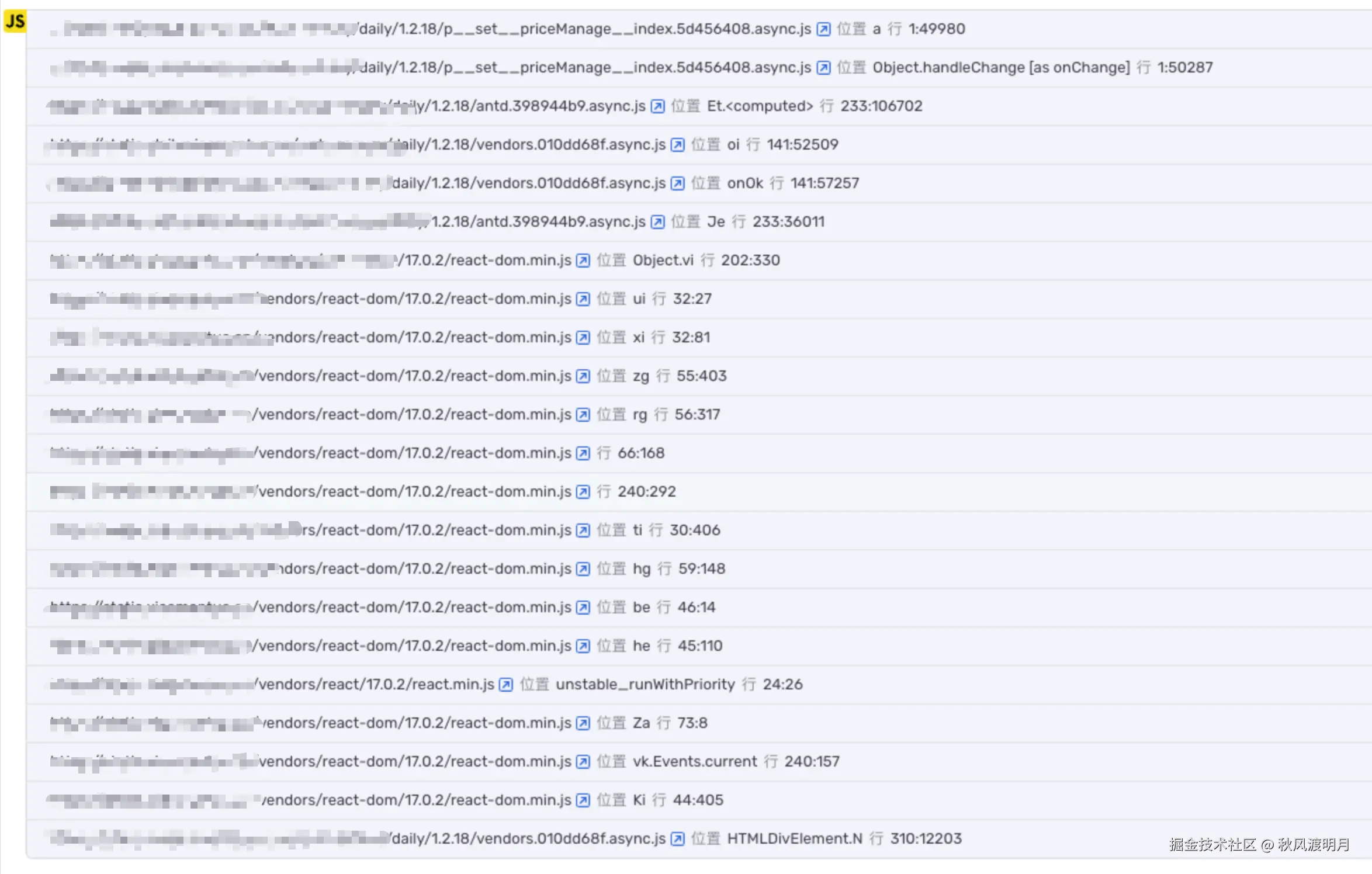Click external link icon on HTMLDivElement.N row
Image resolution: width=1372 pixels, height=874 pixels.
click(x=678, y=839)
